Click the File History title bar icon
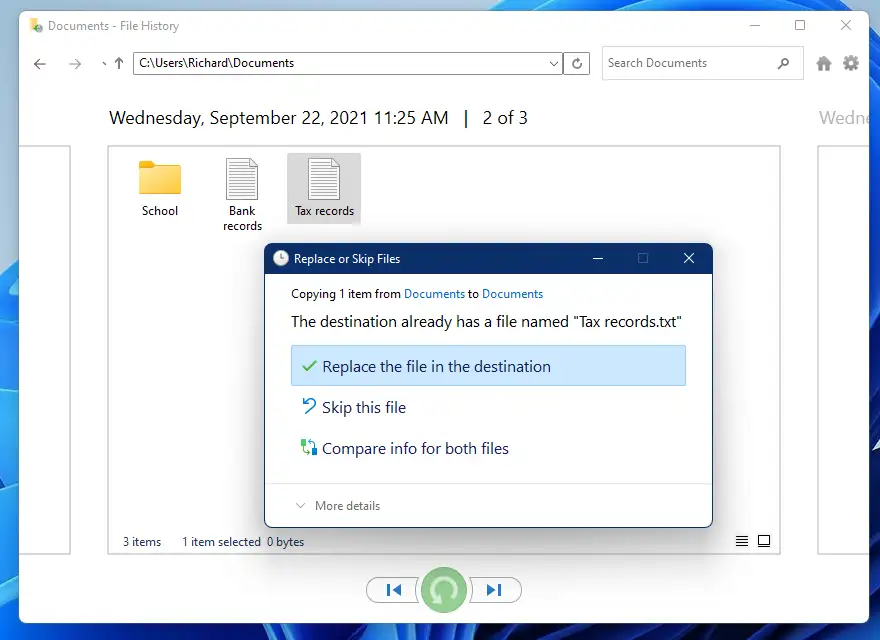Image resolution: width=880 pixels, height=640 pixels. click(36, 25)
